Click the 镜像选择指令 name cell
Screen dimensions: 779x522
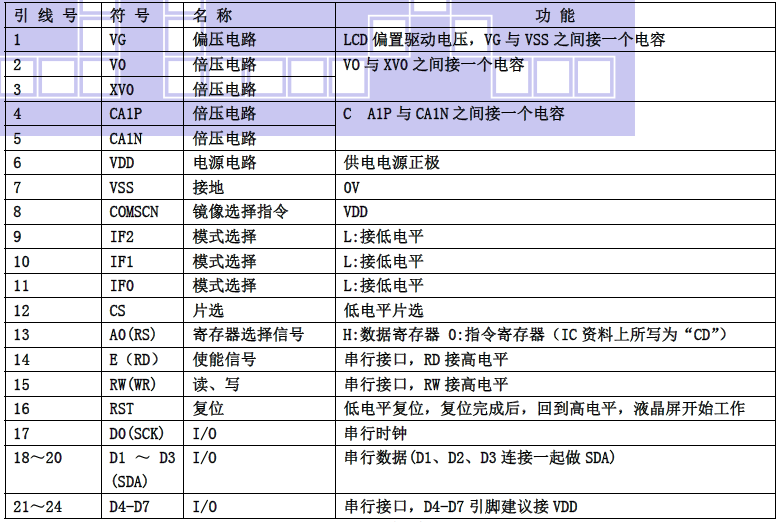(x=240, y=212)
